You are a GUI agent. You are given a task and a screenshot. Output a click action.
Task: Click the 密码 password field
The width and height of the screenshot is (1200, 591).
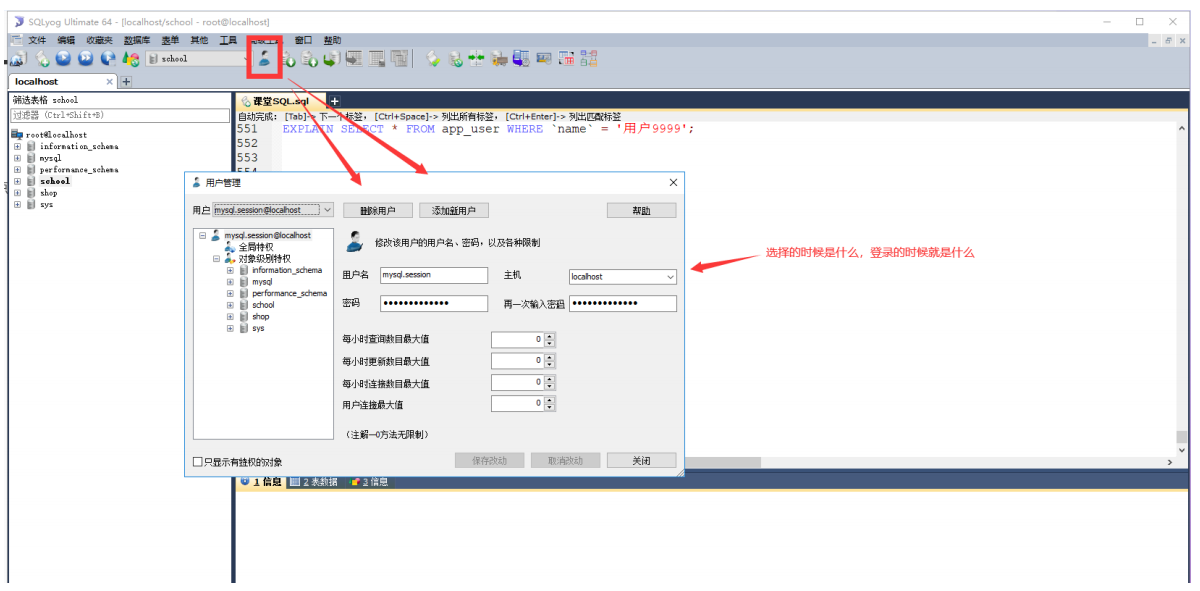coord(434,303)
